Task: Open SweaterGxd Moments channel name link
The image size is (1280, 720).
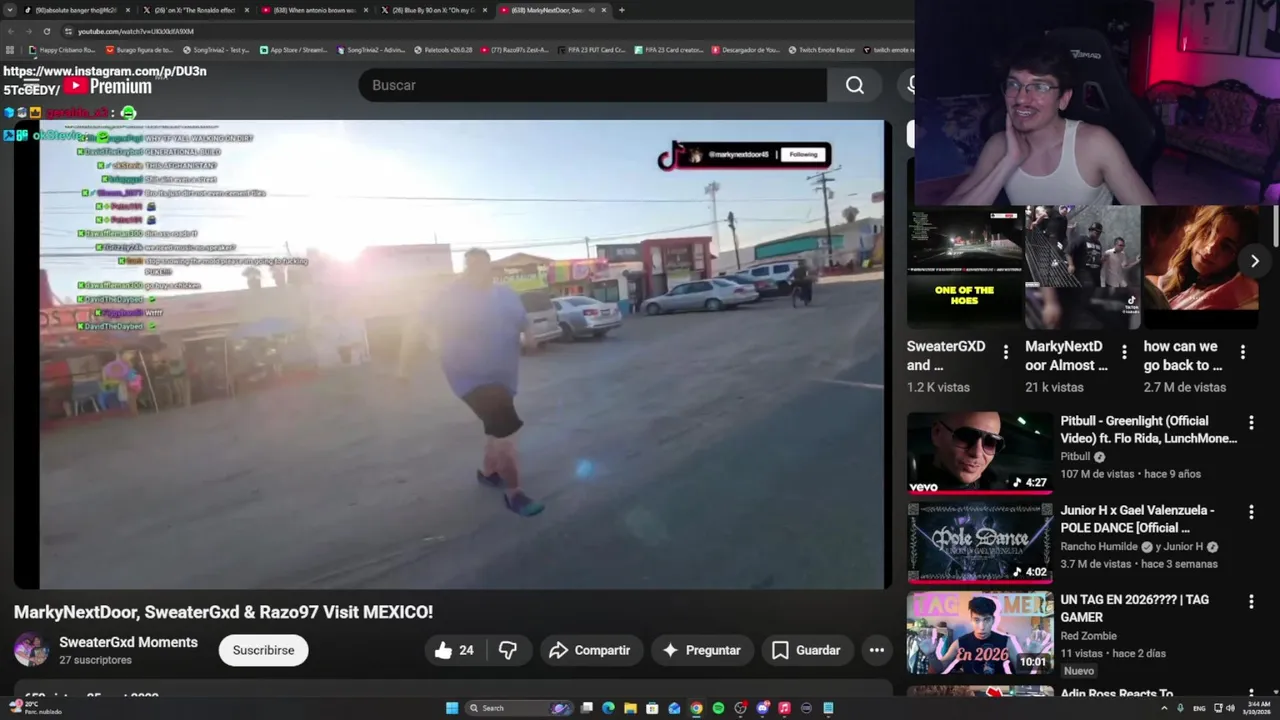Action: tap(128, 642)
